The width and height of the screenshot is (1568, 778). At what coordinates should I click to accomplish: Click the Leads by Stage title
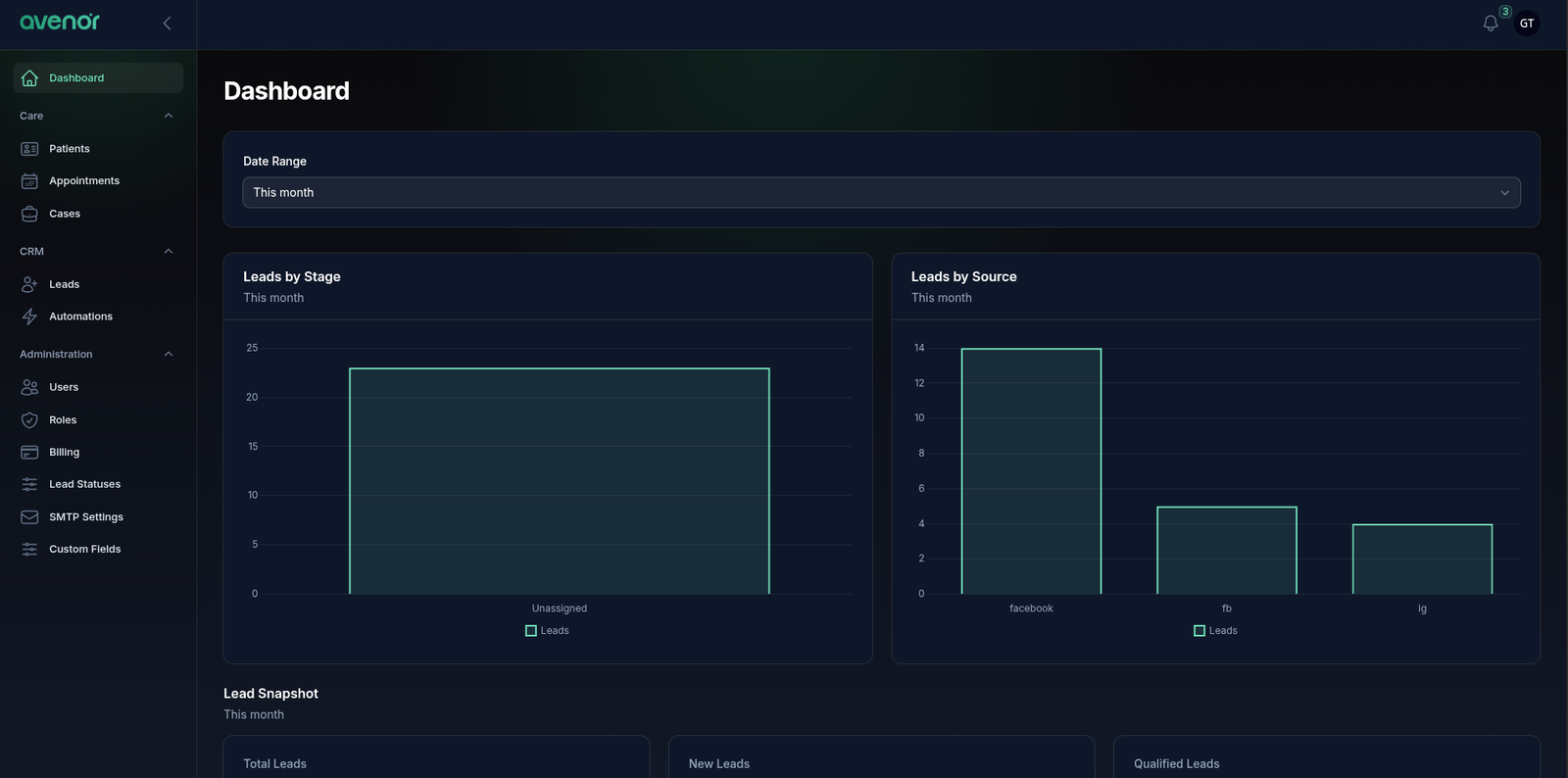tap(292, 276)
